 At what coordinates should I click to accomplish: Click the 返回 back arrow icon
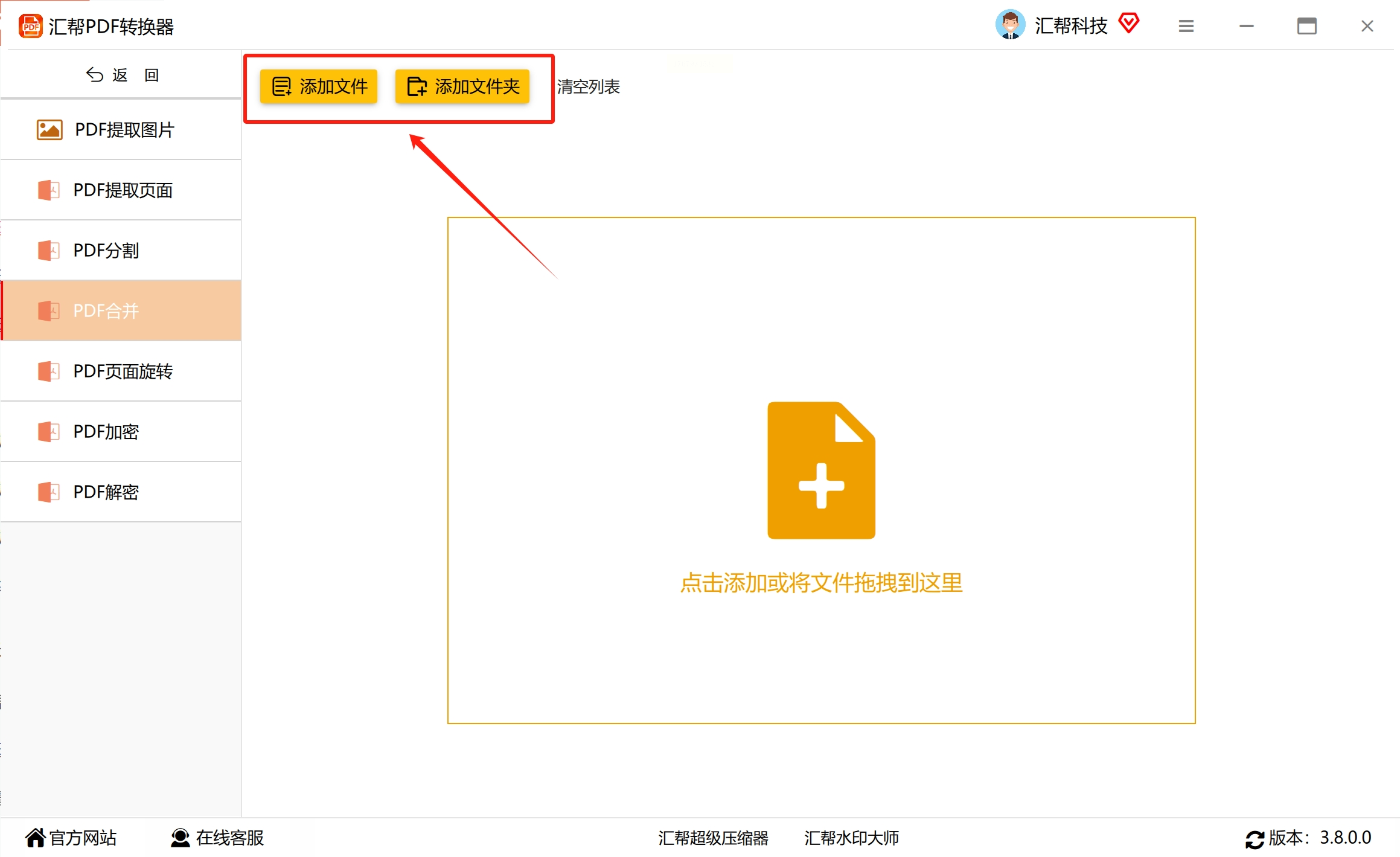coord(95,75)
